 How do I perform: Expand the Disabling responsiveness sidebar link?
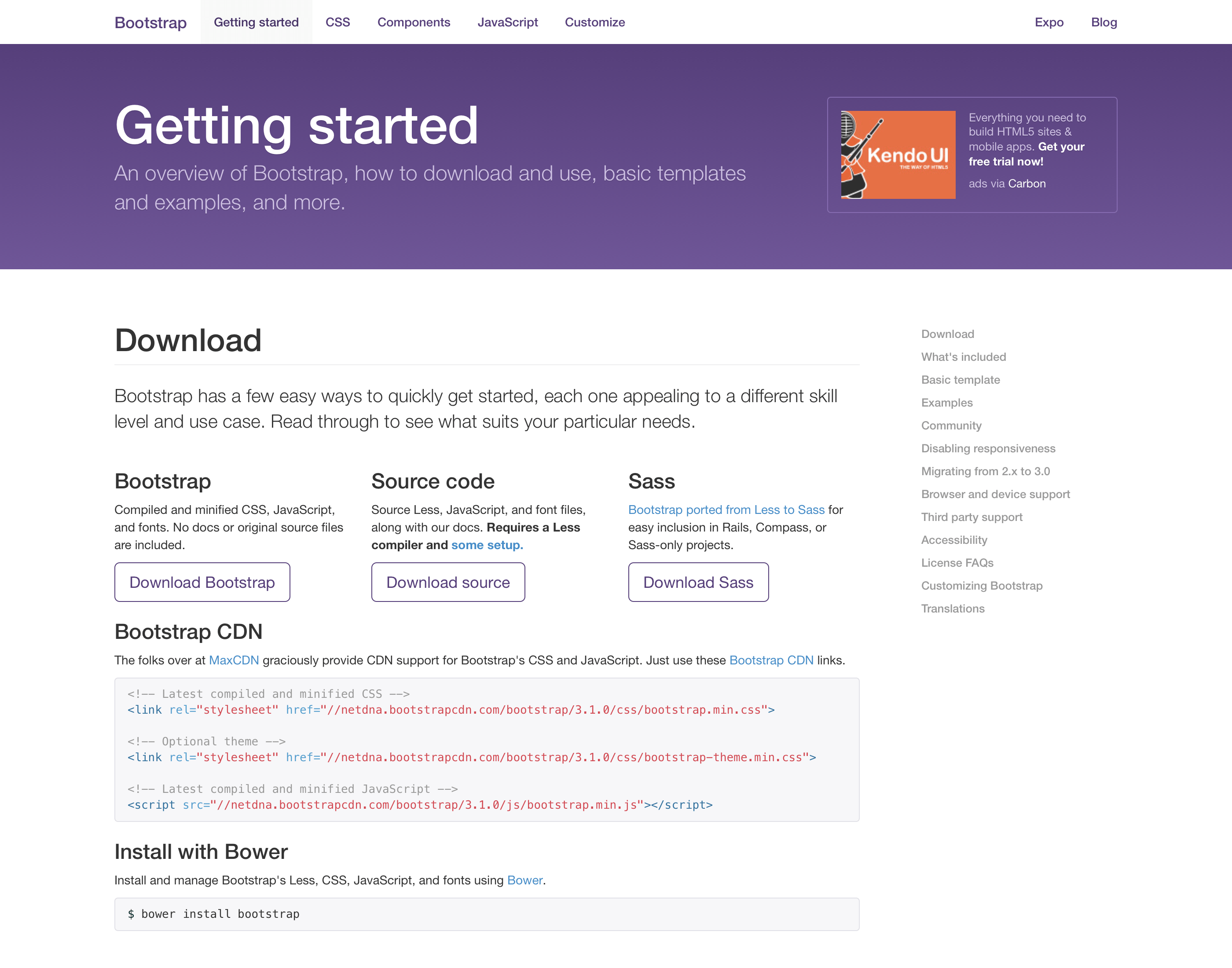click(988, 448)
